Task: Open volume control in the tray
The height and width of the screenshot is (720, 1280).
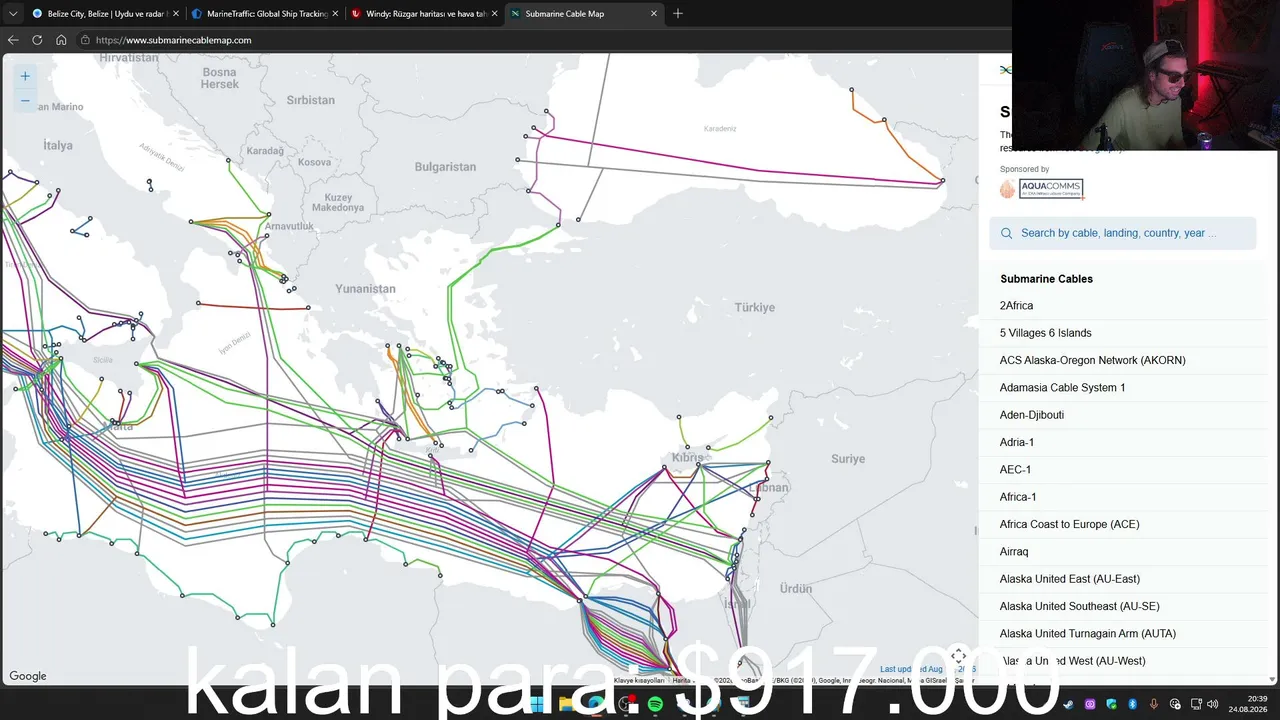Action: point(1212,704)
